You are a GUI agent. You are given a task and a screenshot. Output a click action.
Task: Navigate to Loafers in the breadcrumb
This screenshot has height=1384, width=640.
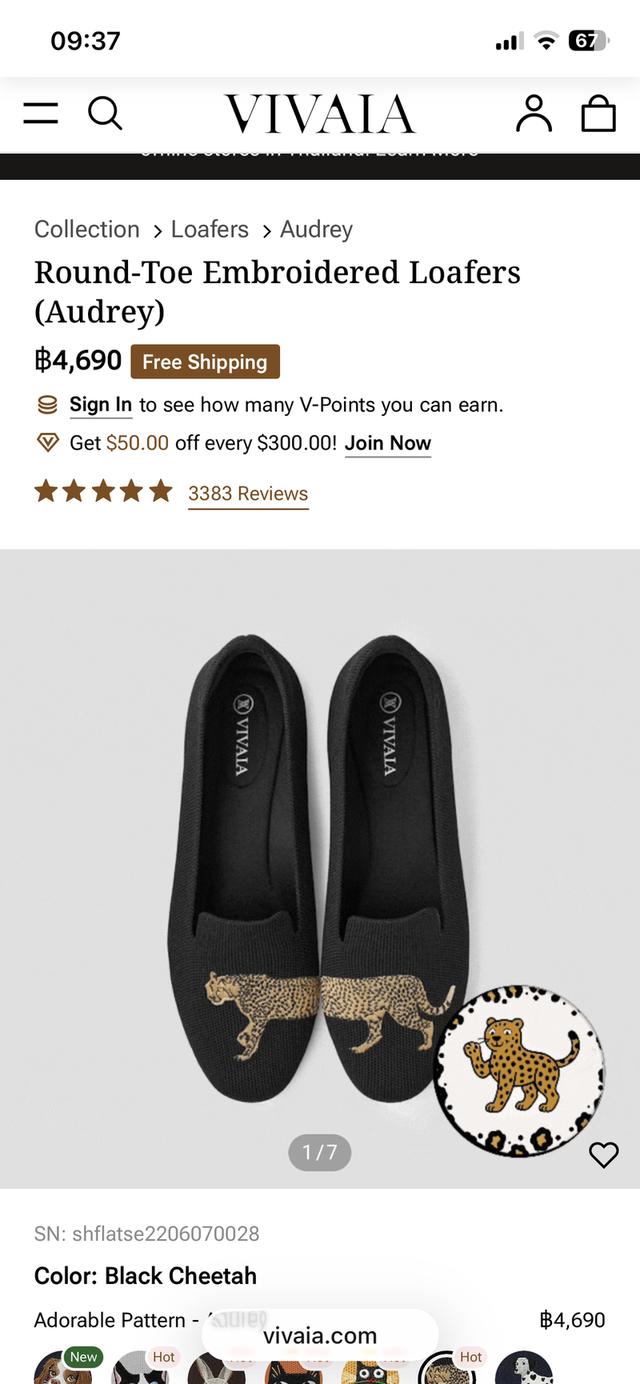click(209, 229)
